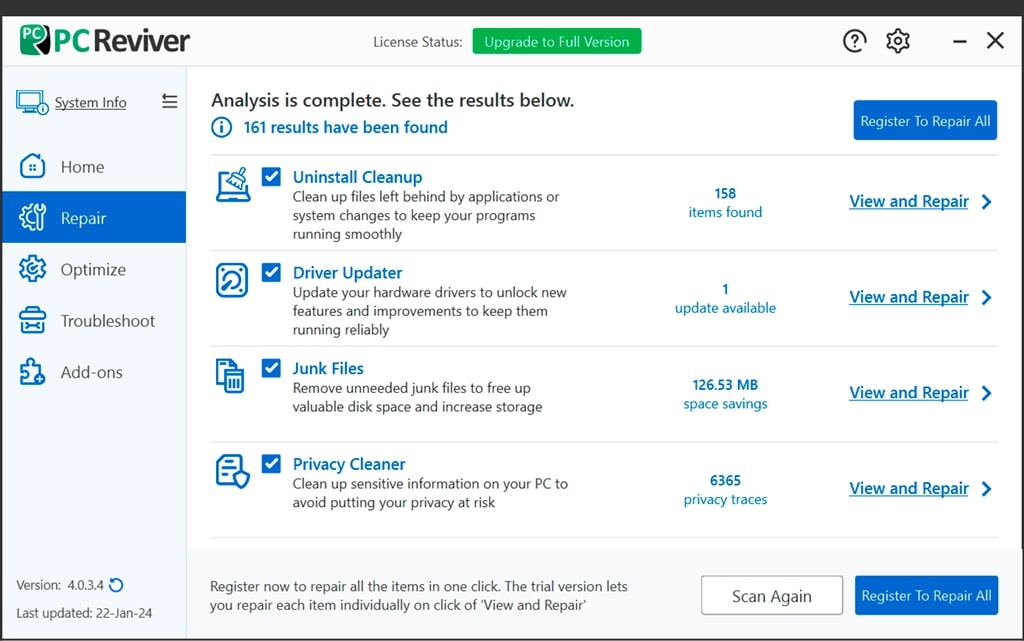Click the info icon beside results count
The height and width of the screenshot is (641, 1024).
pos(221,127)
